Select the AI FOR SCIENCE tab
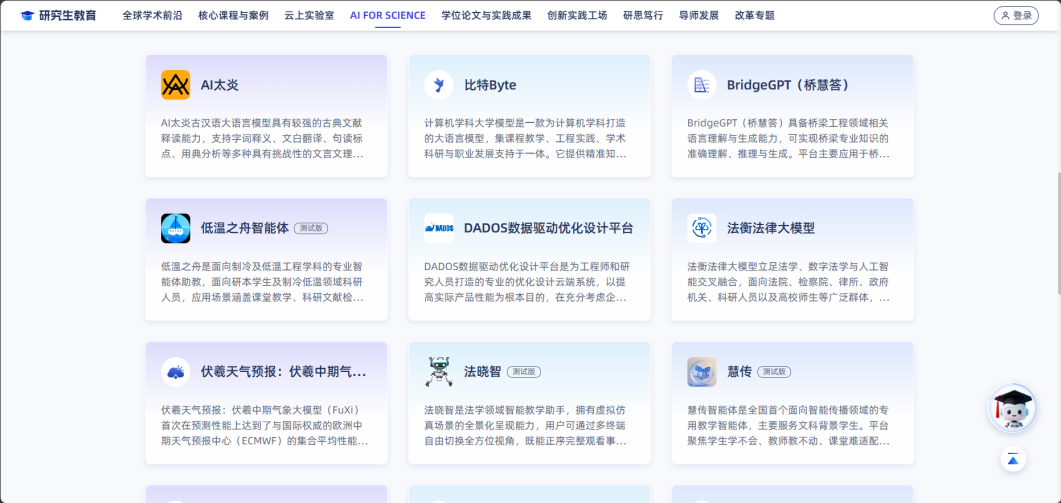Viewport: 1061px width, 503px height. coord(387,16)
